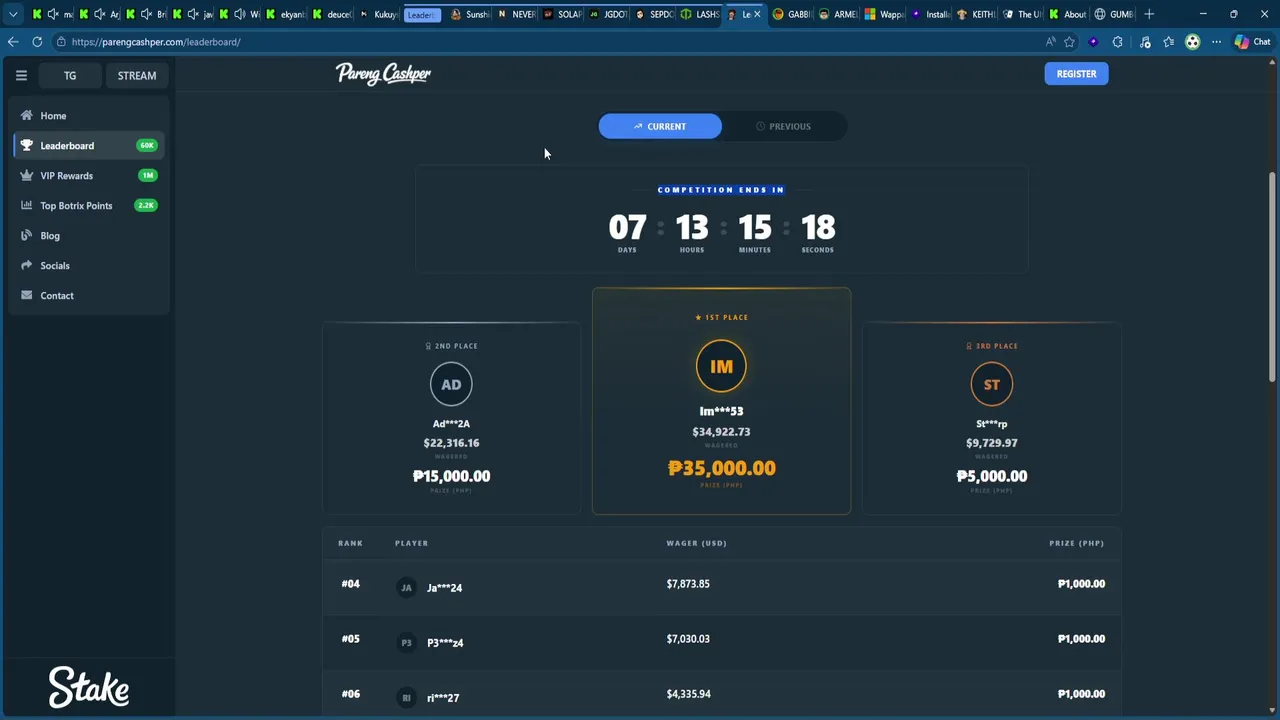The image size is (1280, 720).
Task: Click player name ri***27
Action: pyautogui.click(x=443, y=698)
